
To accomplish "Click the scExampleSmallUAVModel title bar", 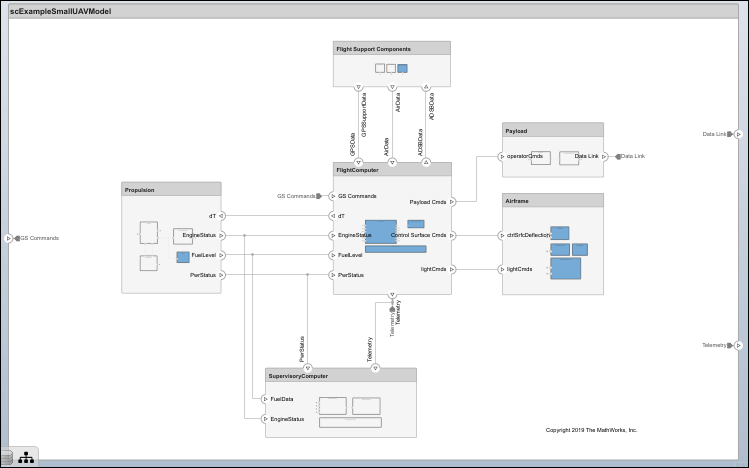I will (x=374, y=11).
